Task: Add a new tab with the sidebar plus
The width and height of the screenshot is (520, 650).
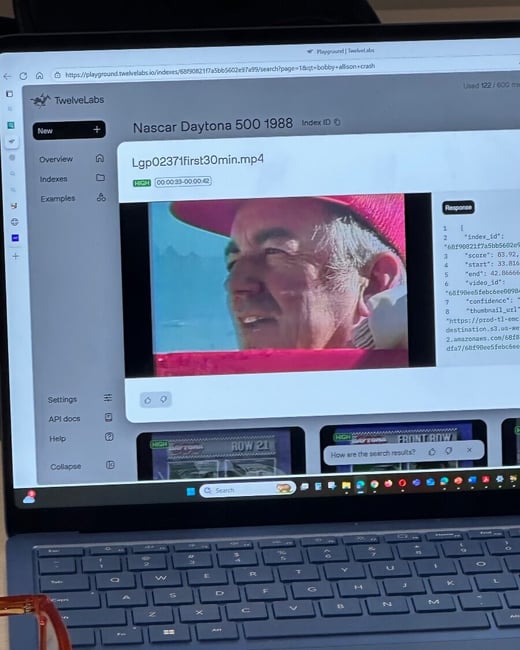Action: (x=15, y=256)
